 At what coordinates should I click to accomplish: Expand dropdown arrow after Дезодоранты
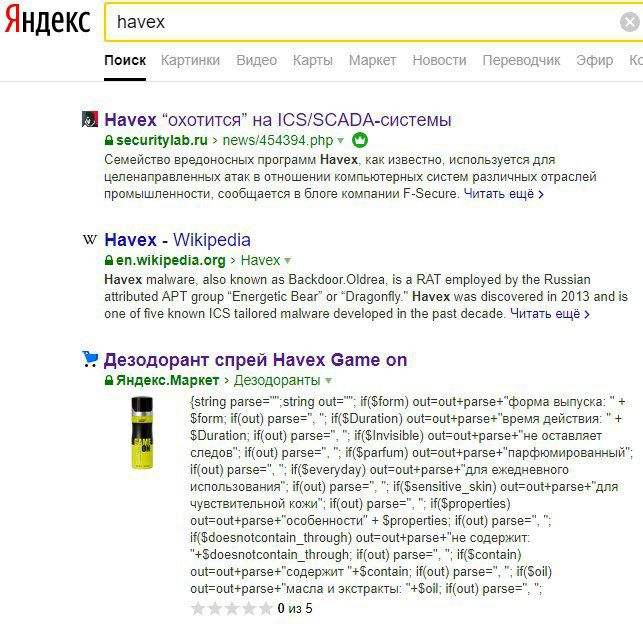[328, 381]
